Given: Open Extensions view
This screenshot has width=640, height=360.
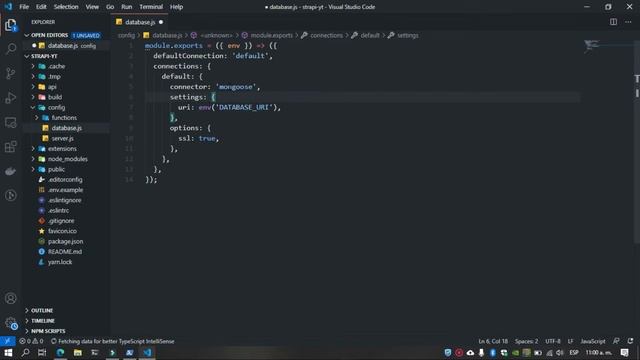Looking at the screenshot, I should tap(11, 147).
